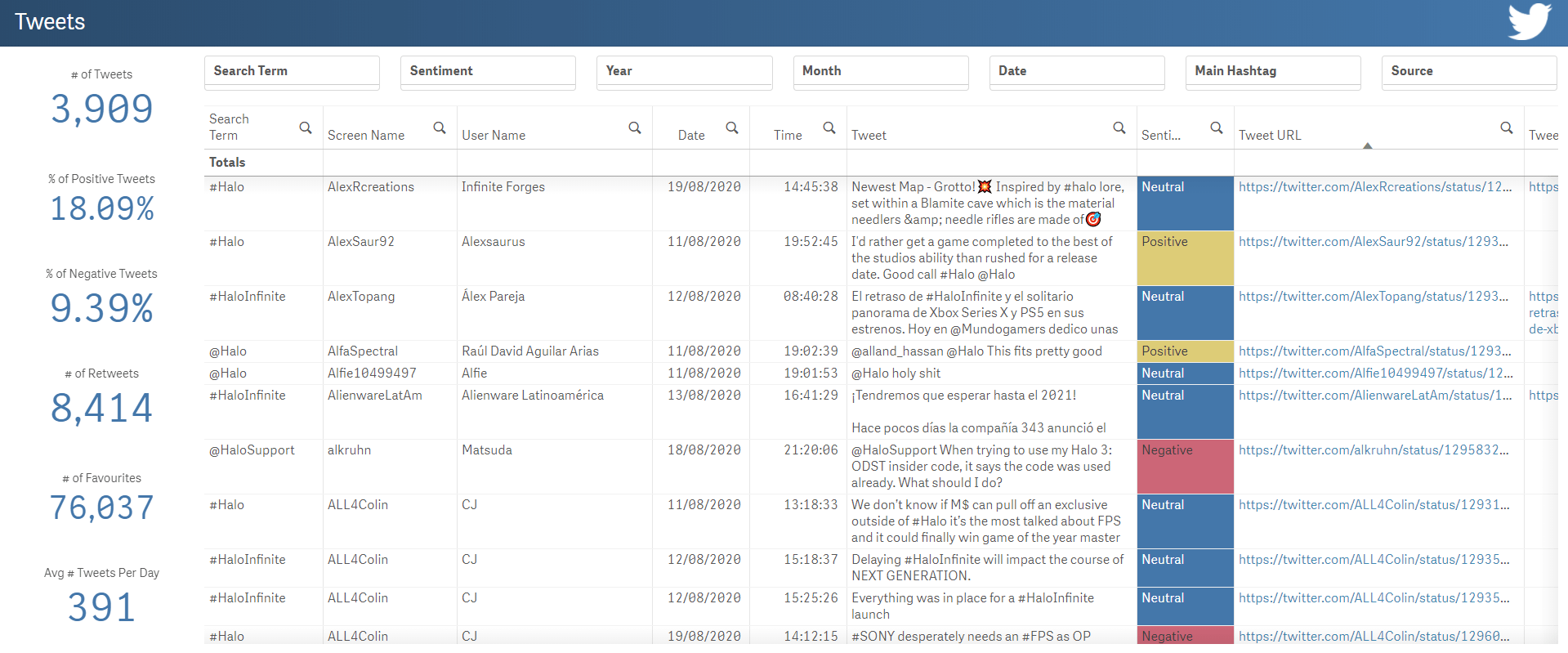This screenshot has width=1568, height=653.
Task: Click the Tweets sheet title
Action: point(50,22)
